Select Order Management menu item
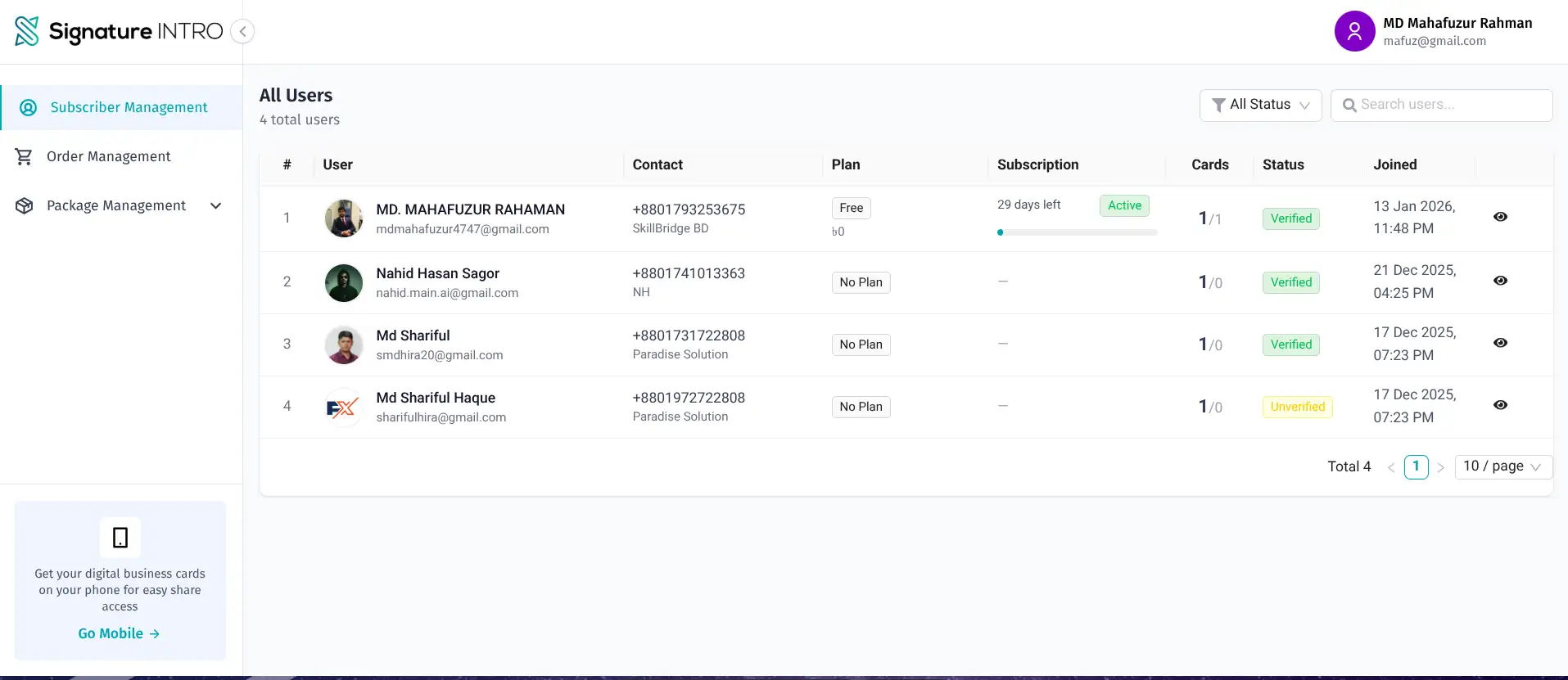The image size is (1568, 680). pos(108,156)
